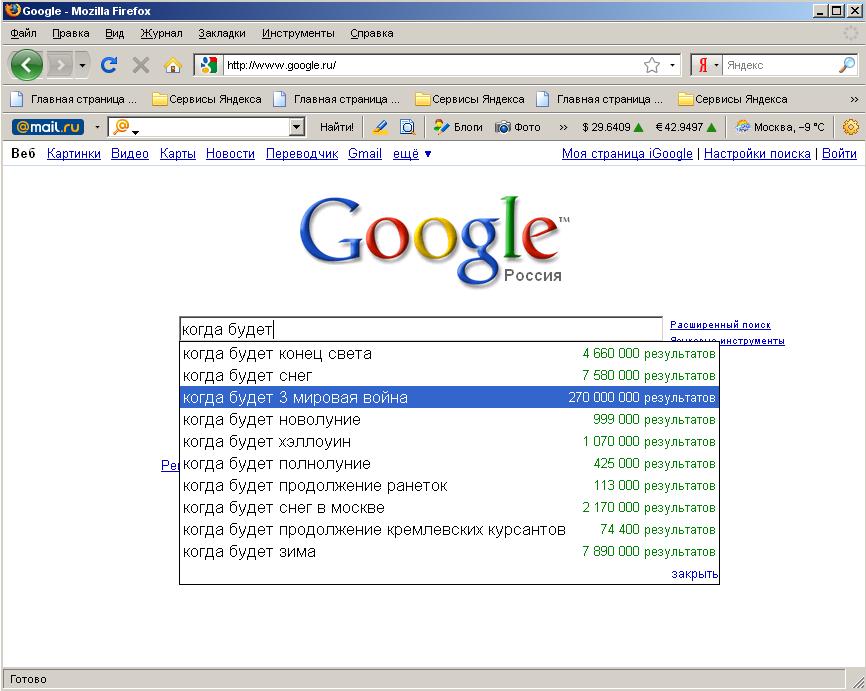Click the Mail.ru logo button
Image resolution: width=866 pixels, height=691 pixels.
point(47,127)
